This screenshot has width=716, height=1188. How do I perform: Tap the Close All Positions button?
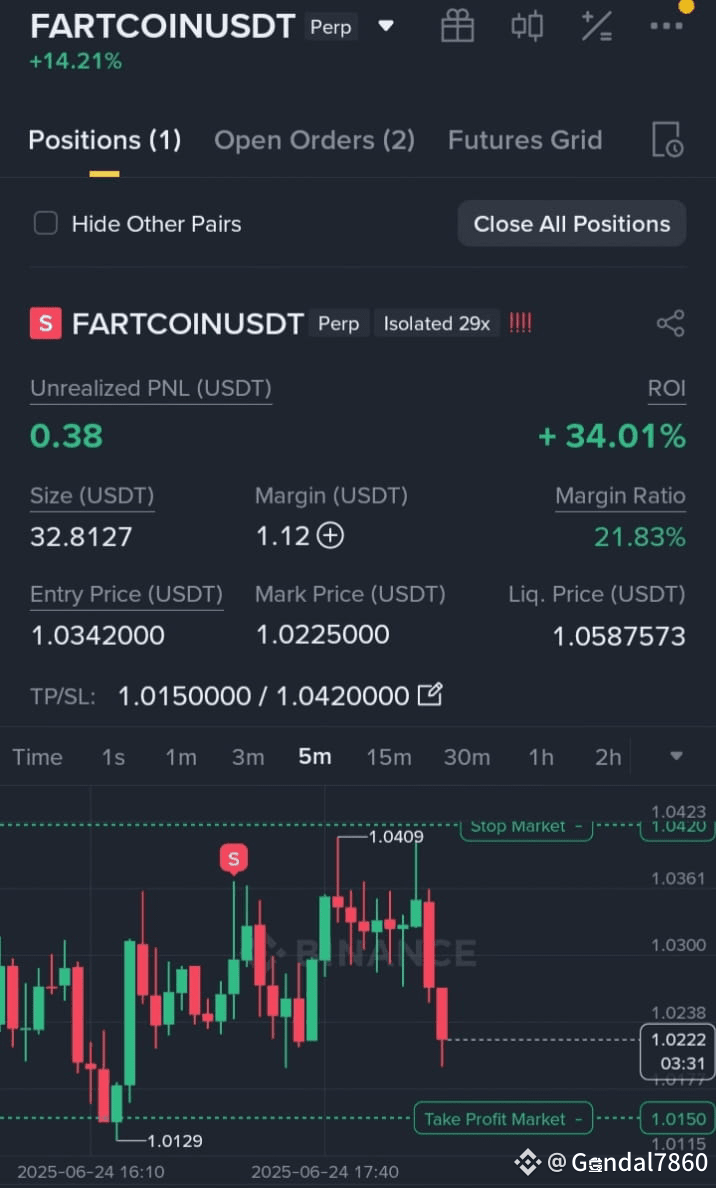572,224
